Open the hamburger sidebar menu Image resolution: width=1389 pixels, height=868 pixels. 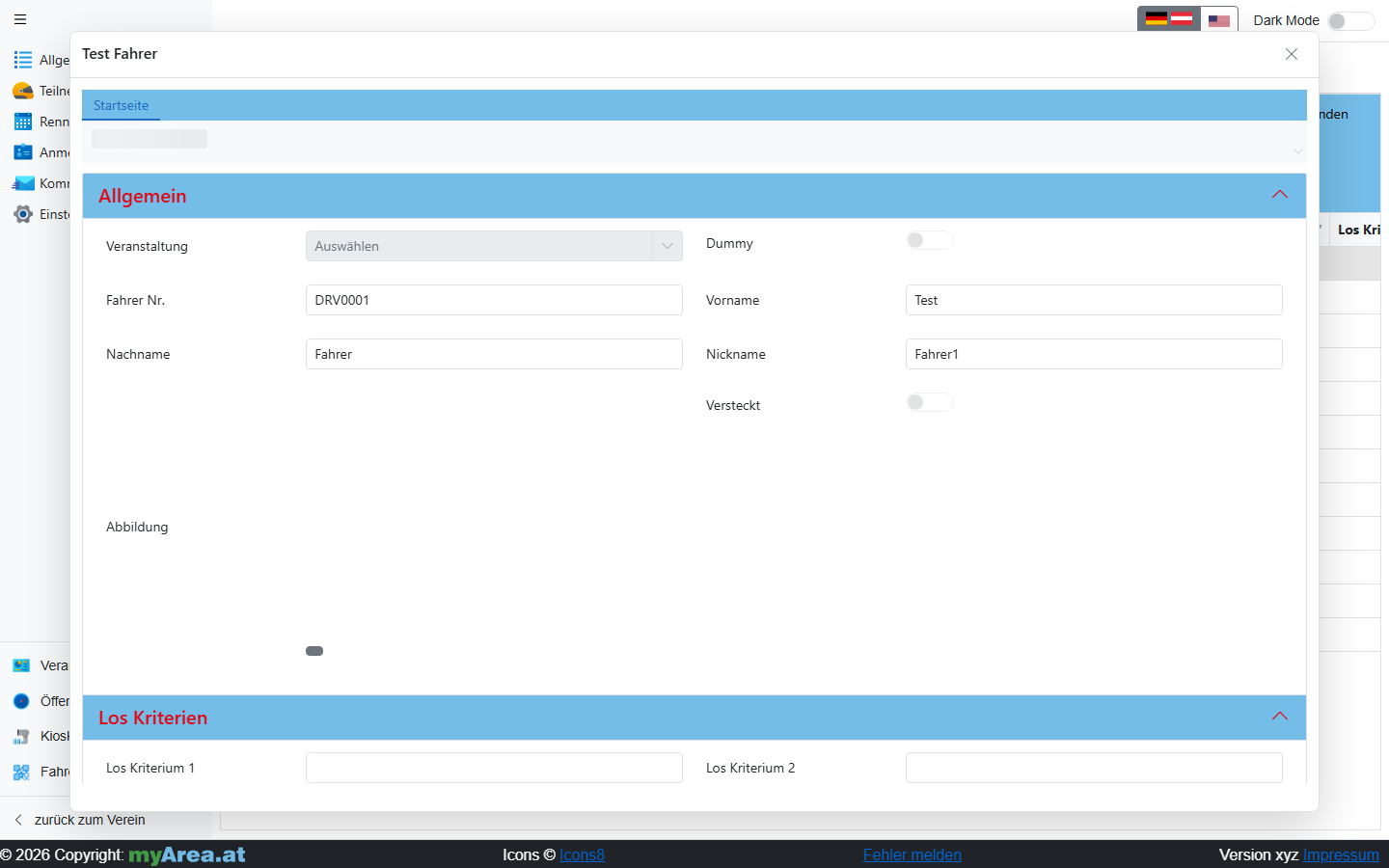click(x=20, y=19)
